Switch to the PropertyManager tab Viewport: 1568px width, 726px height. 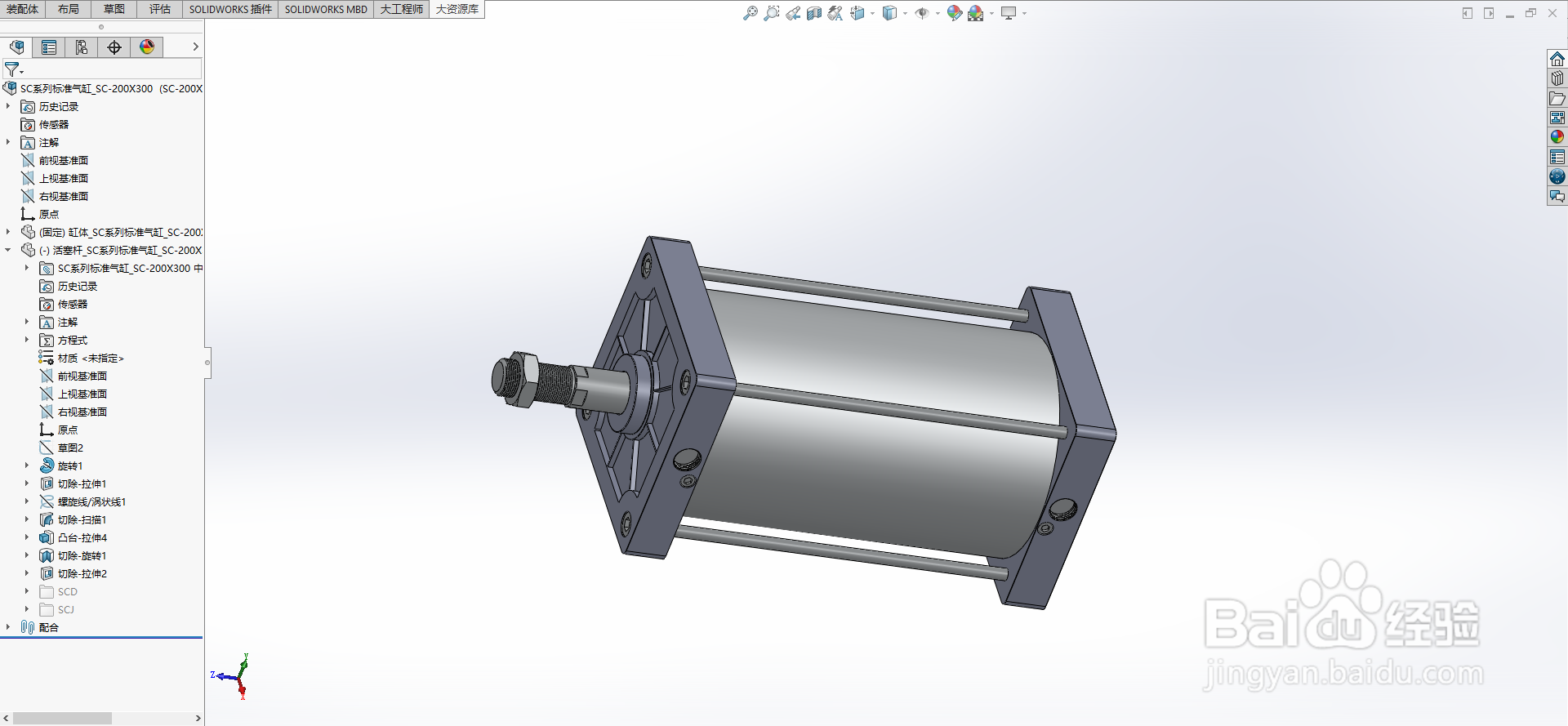49,47
